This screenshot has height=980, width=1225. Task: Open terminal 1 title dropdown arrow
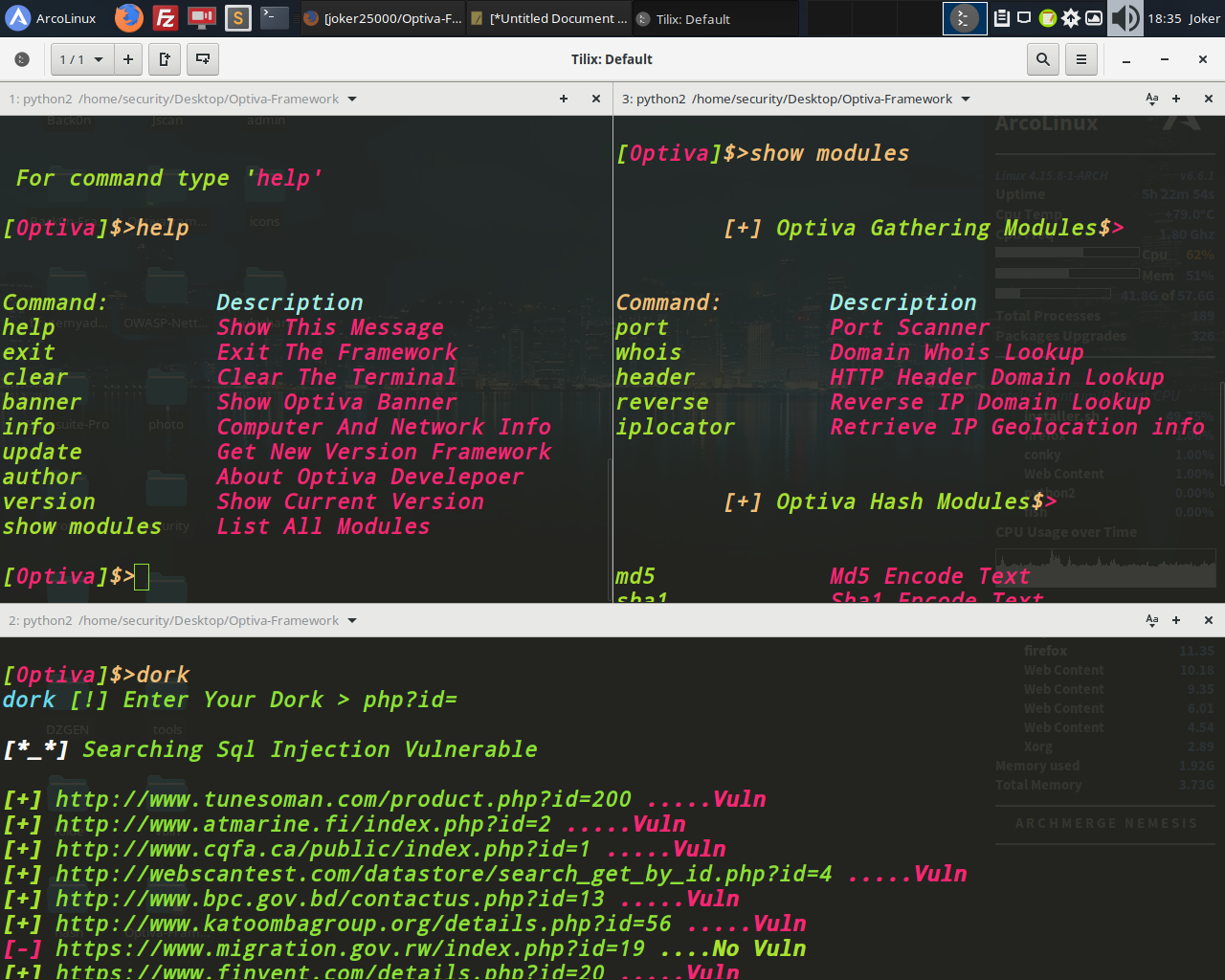pos(352,99)
